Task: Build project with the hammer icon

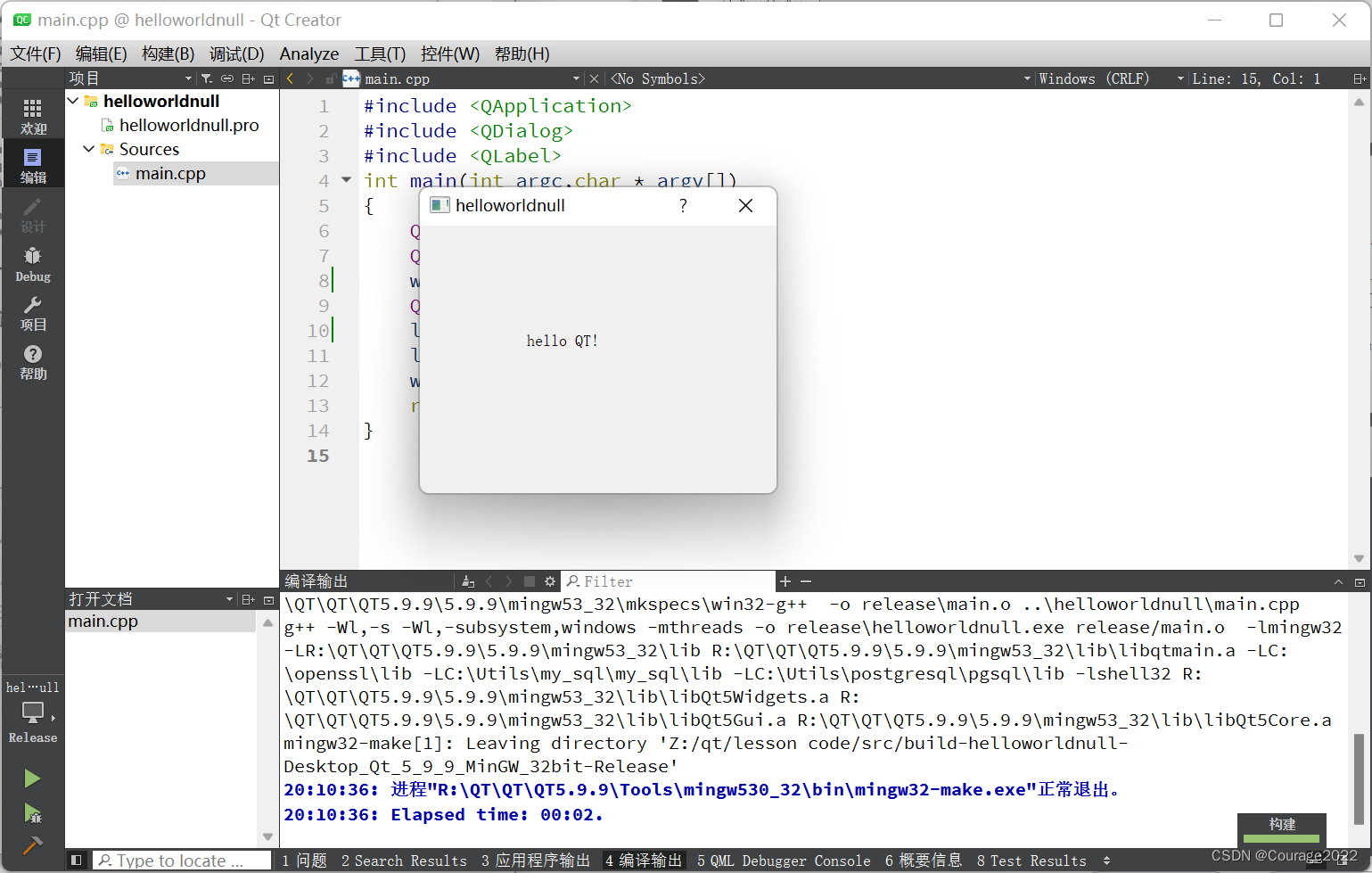Action: [32, 844]
